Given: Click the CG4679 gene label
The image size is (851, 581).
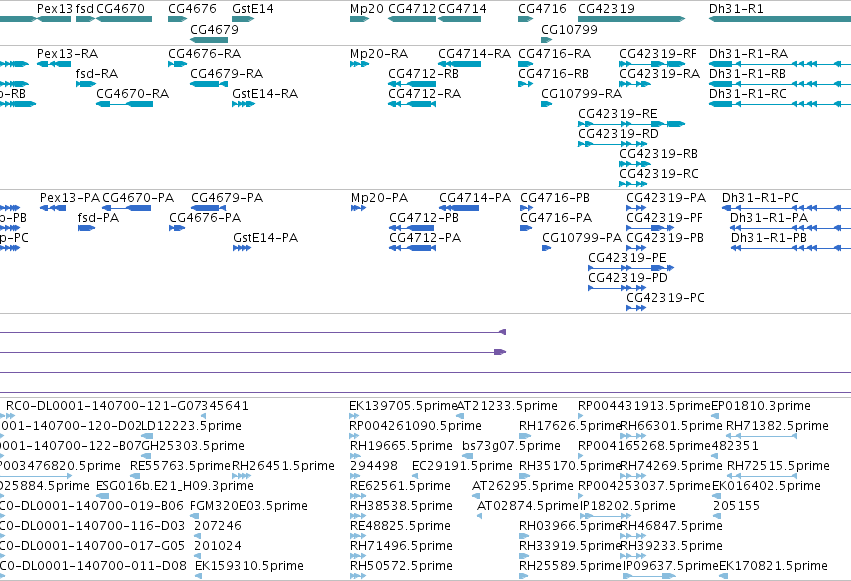Looking at the screenshot, I should click(x=214, y=29).
